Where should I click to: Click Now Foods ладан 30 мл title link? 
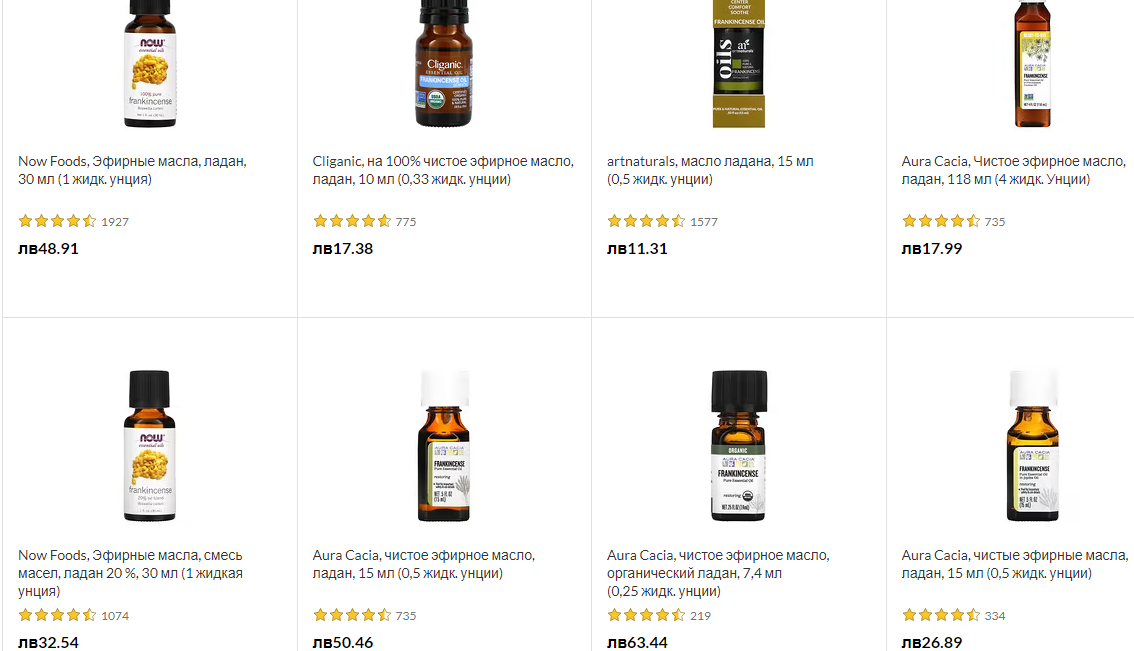coord(132,170)
